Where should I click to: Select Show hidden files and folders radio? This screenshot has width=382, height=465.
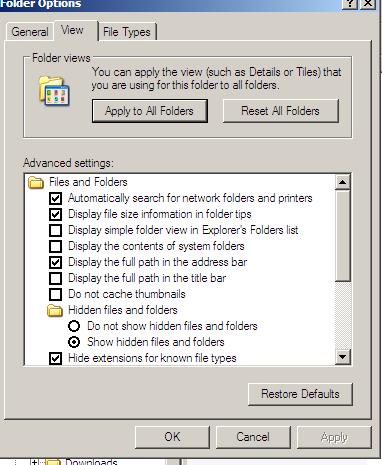pos(74,342)
